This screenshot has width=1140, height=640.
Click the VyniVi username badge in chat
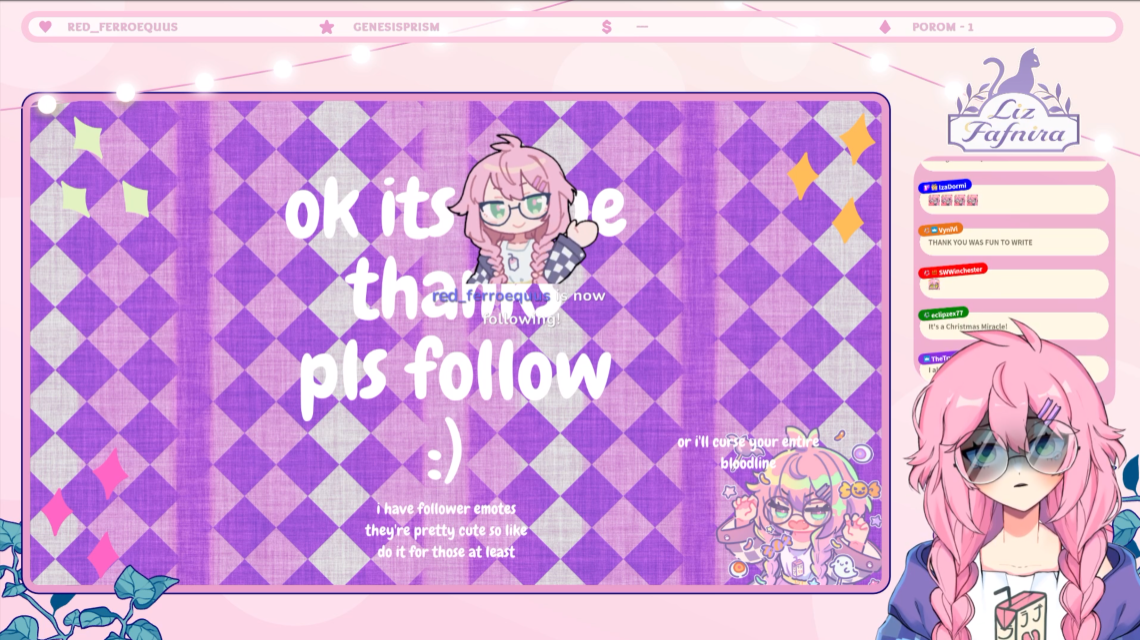coord(941,230)
